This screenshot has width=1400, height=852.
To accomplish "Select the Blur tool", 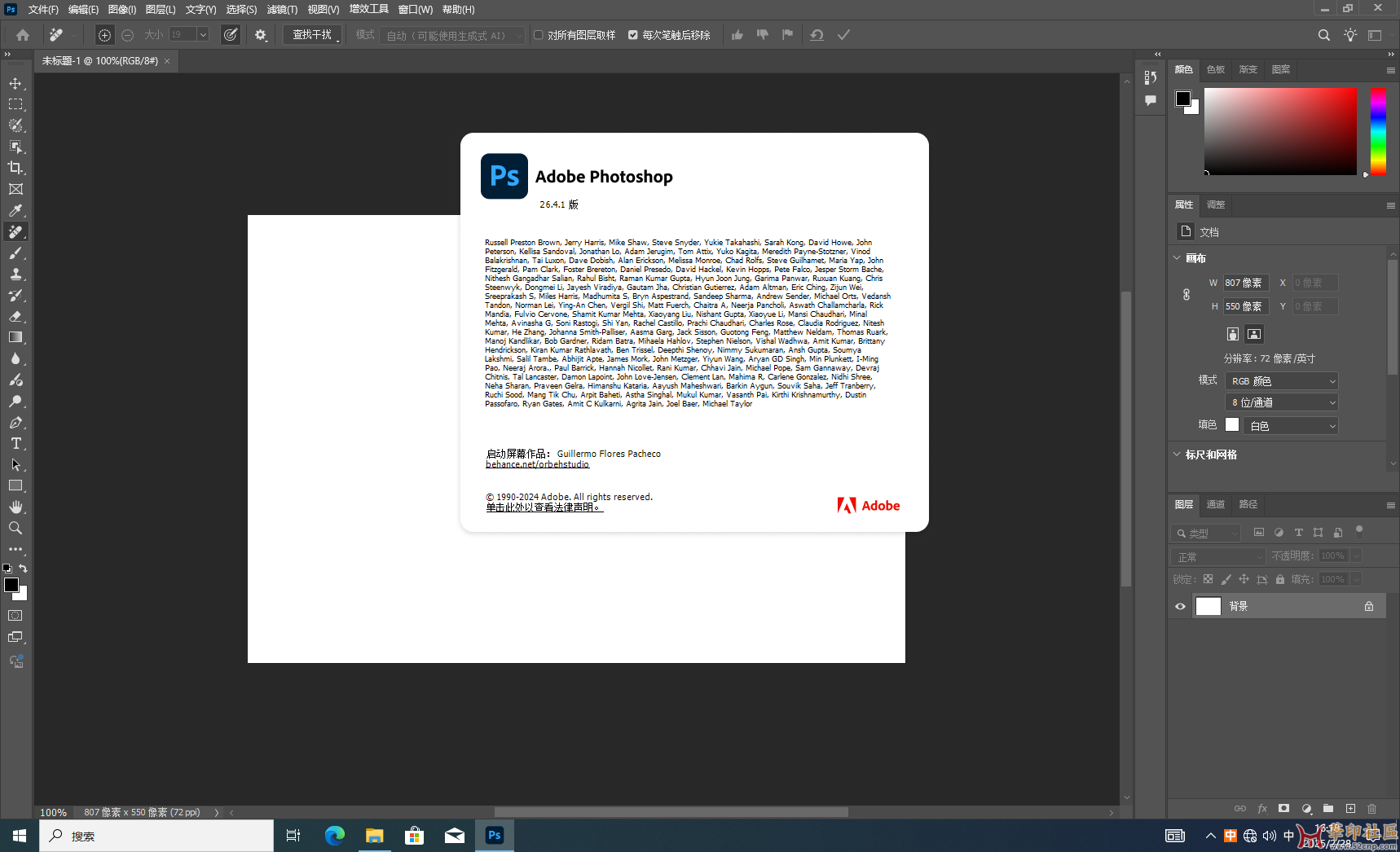I will (x=15, y=358).
